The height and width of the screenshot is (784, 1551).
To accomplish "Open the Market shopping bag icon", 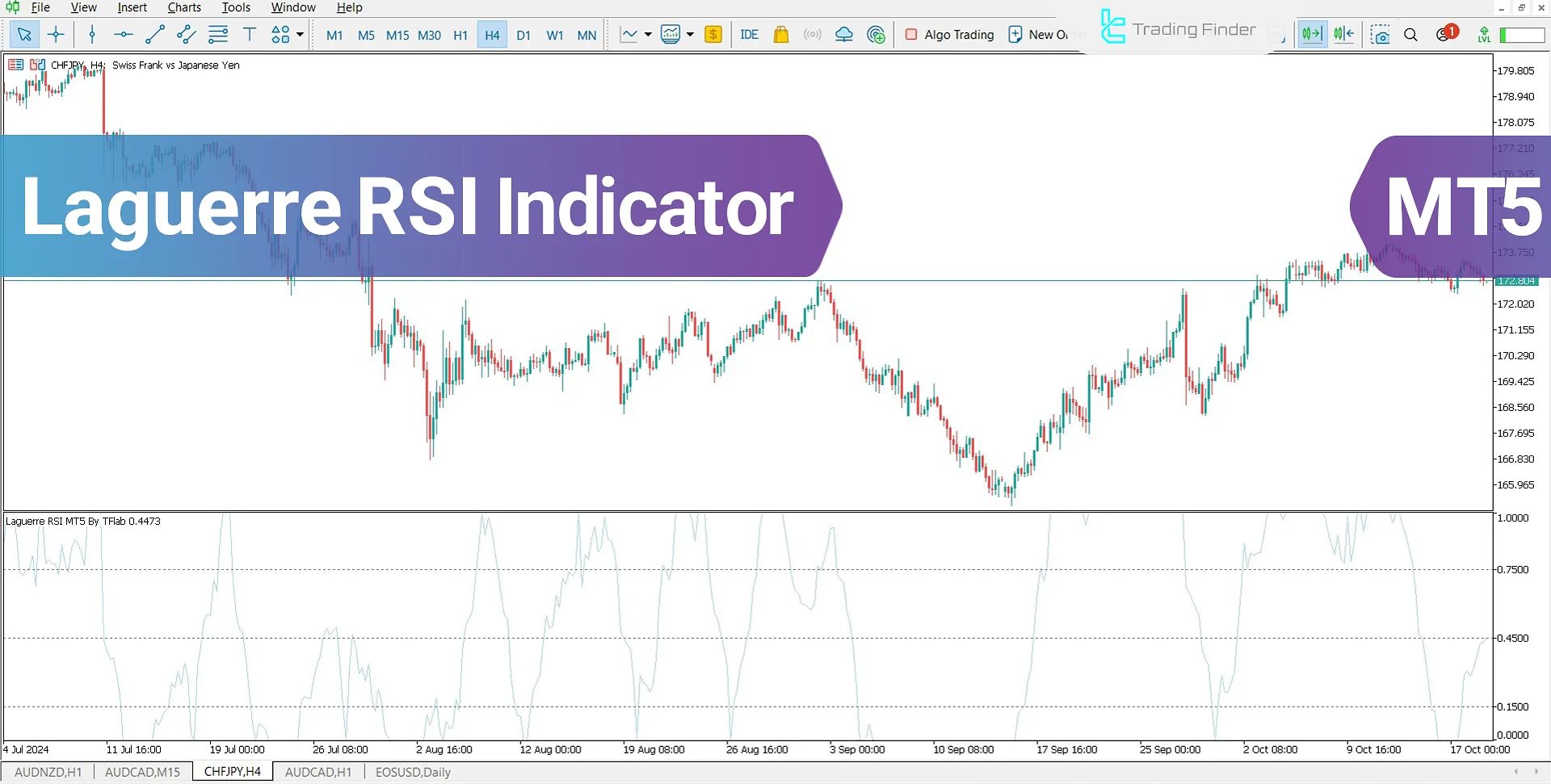I will [781, 35].
